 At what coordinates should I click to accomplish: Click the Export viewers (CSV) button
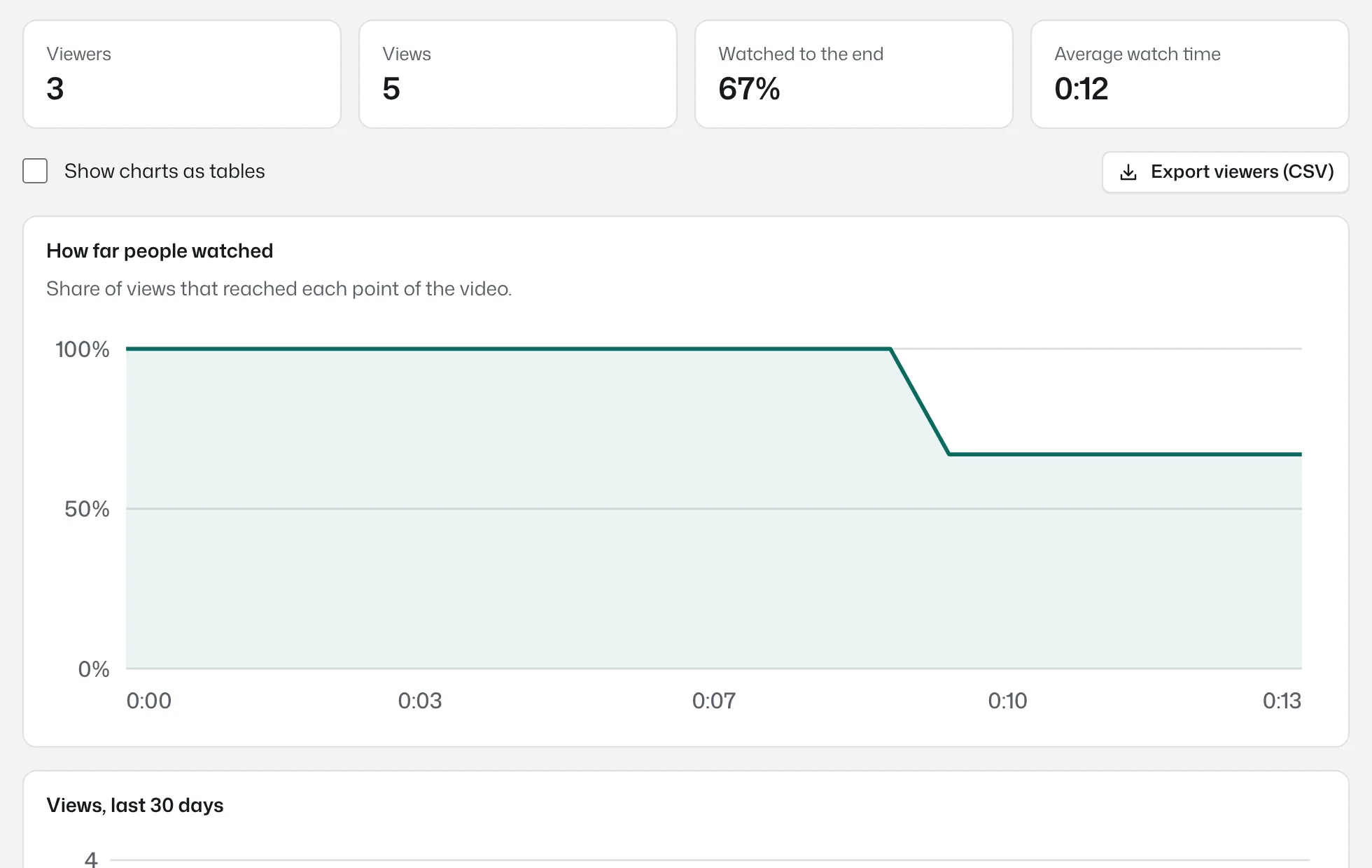pos(1225,171)
